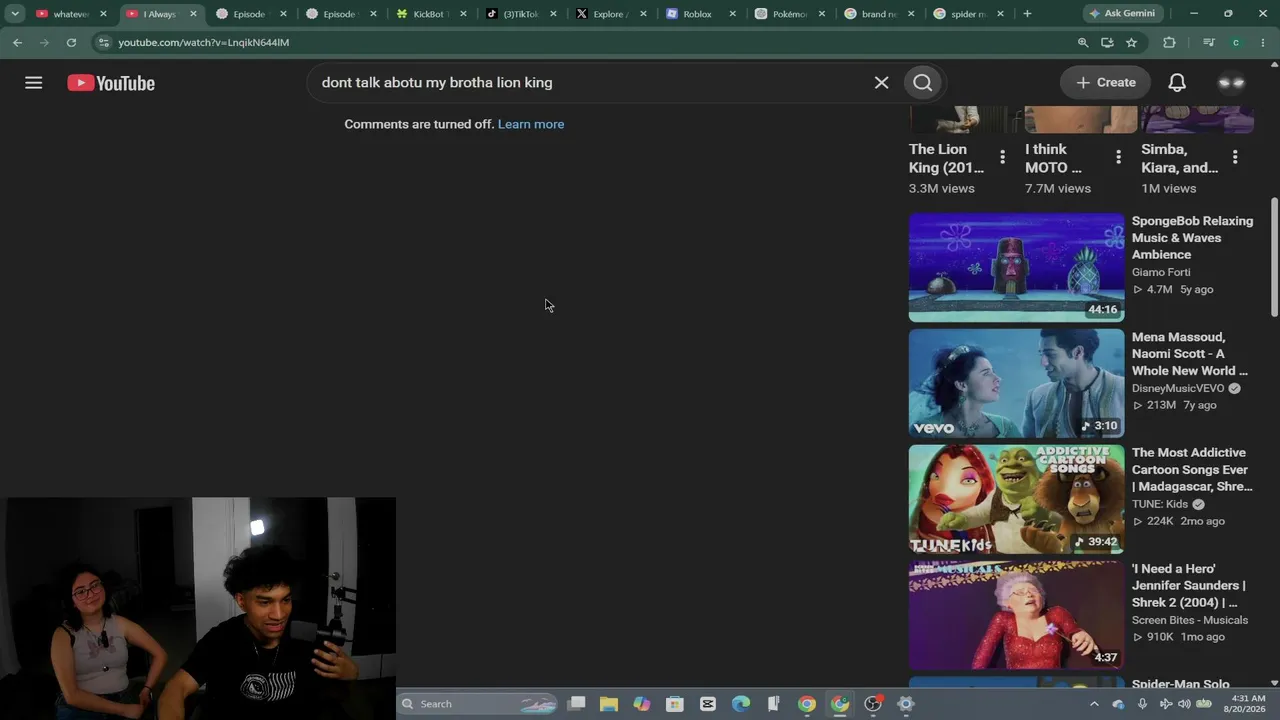Viewport: 1280px width, 720px height.
Task: Open options for "I think MOTO" video
Action: (1118, 157)
